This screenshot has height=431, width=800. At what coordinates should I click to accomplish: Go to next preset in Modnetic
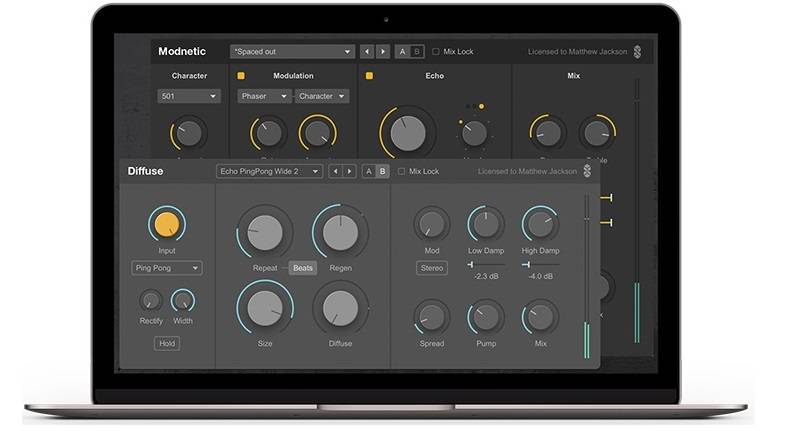coord(382,51)
